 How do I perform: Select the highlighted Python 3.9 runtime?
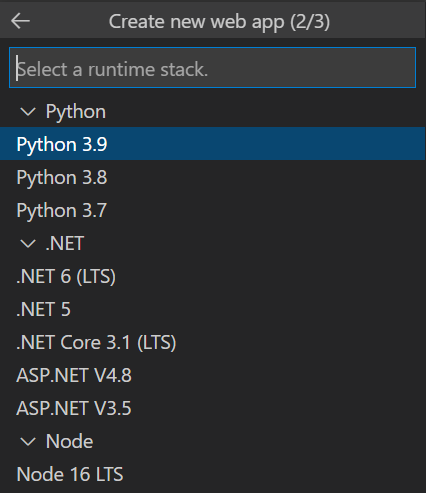click(x=213, y=144)
